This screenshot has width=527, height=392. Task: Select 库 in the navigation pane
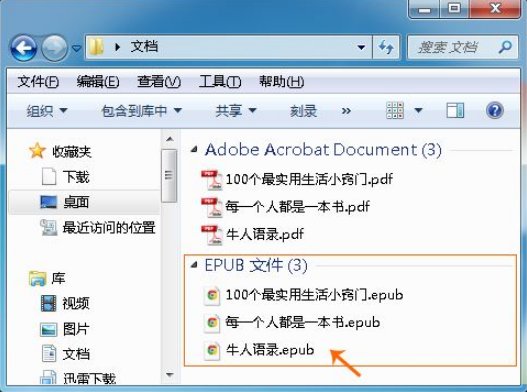(x=58, y=278)
